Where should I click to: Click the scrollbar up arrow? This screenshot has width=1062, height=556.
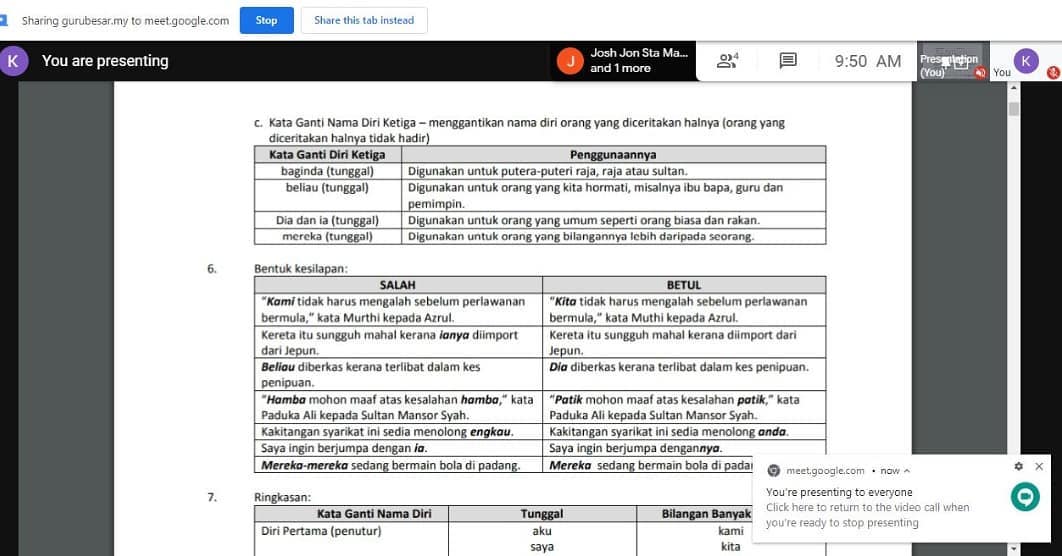(x=1013, y=87)
